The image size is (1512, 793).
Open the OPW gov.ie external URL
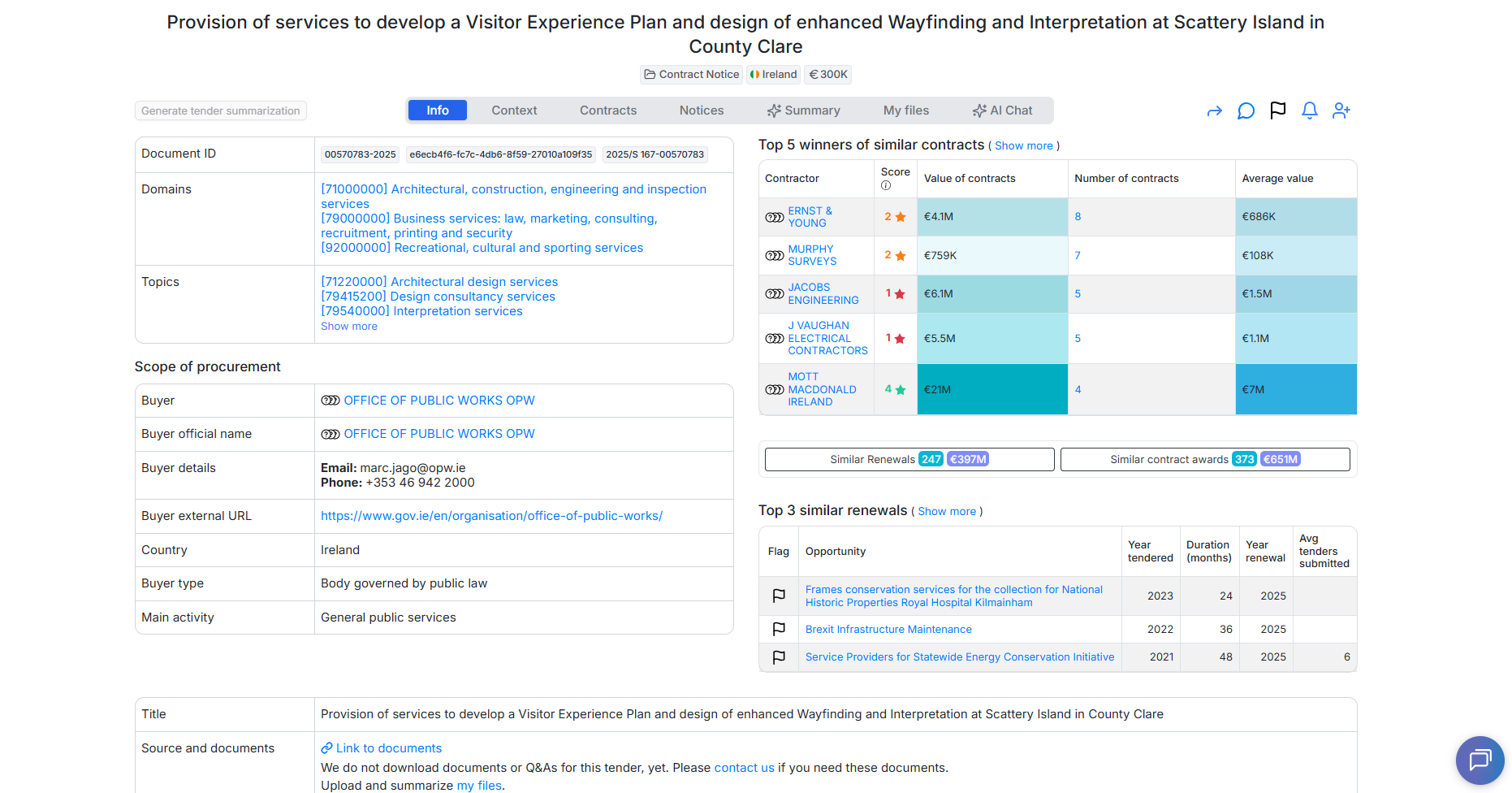tap(491, 516)
